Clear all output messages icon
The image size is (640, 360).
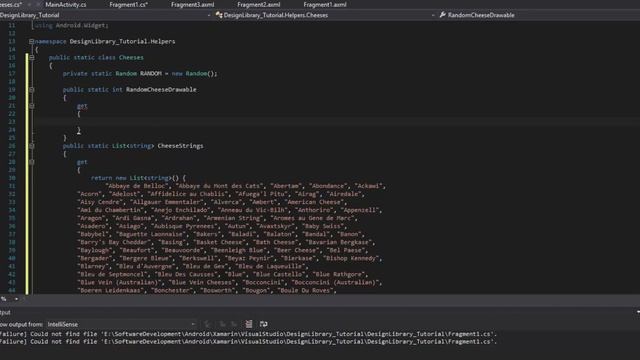(x=249, y=324)
